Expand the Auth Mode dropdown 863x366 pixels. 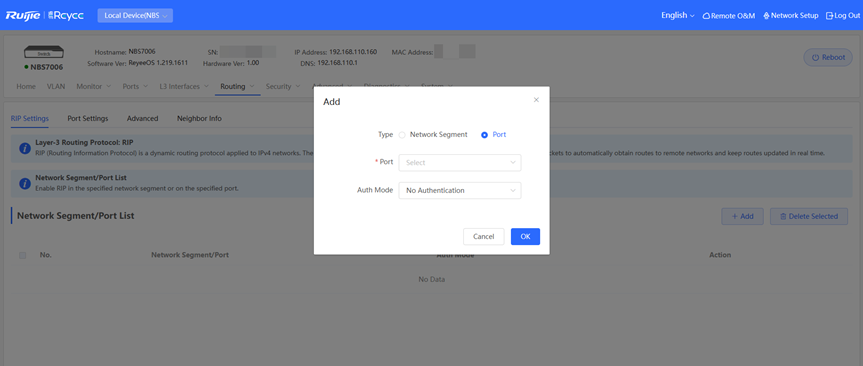[x=460, y=190]
